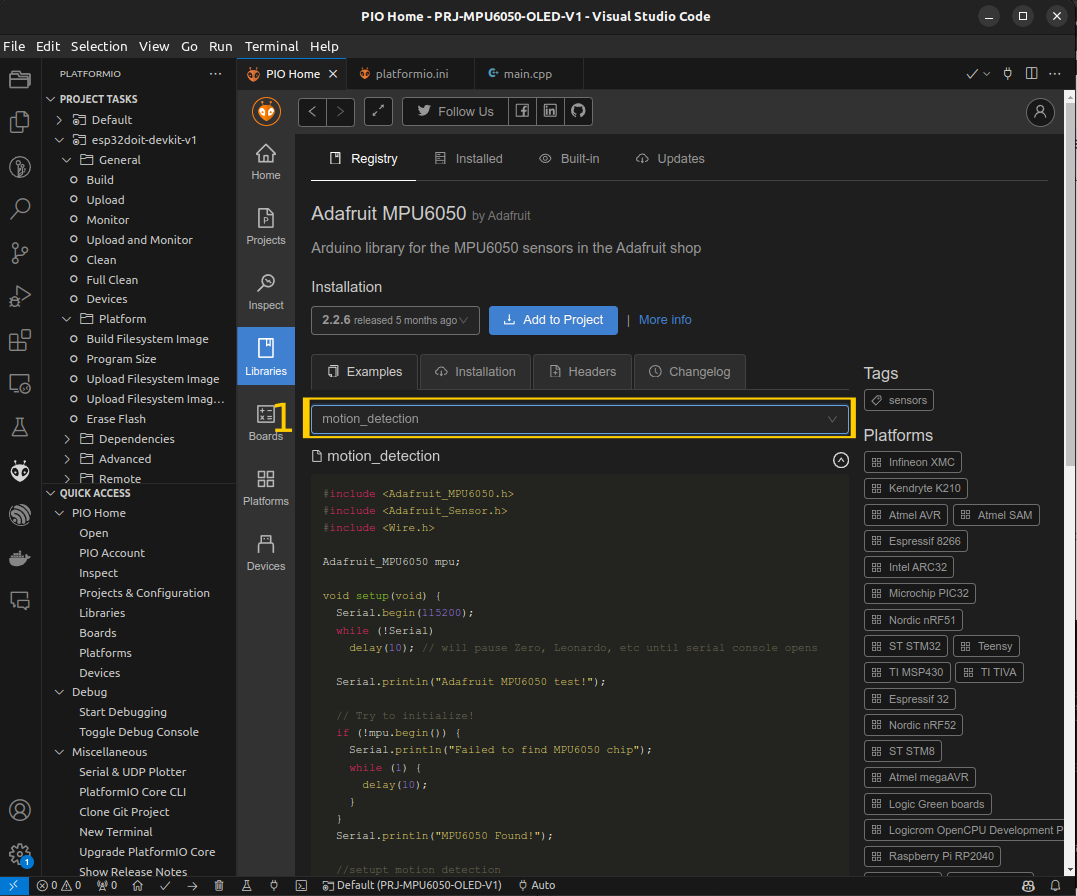Click the PIO Home back arrow
Screen dimensions: 1077x896
(x=313, y=111)
